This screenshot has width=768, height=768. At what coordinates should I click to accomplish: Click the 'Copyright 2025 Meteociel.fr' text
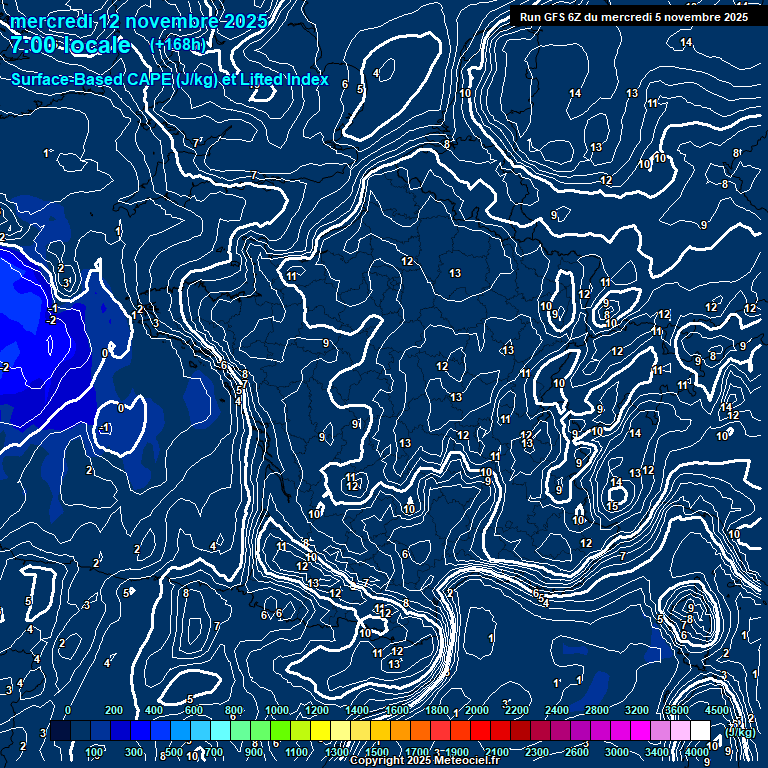point(425,760)
